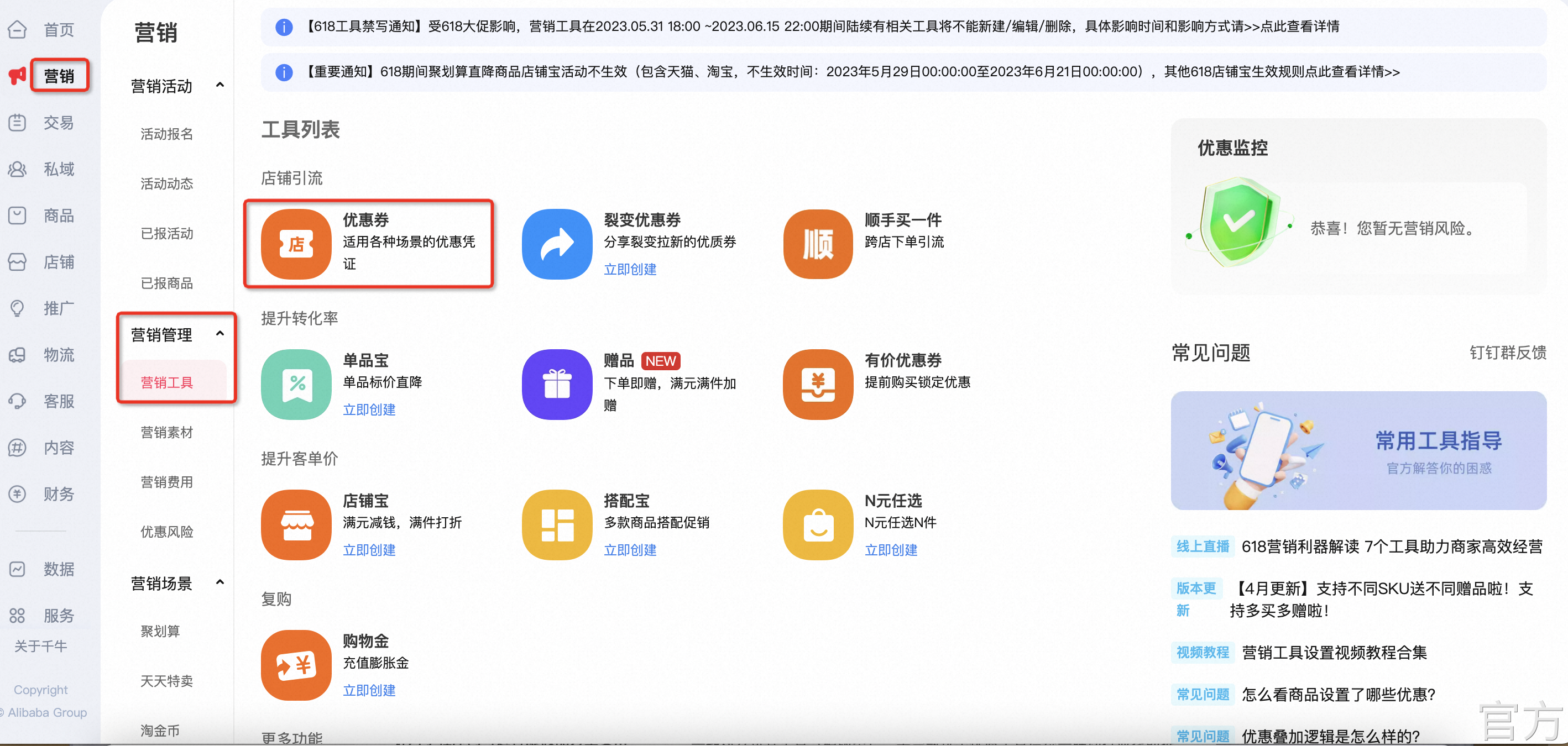Click the 数据 chart icon
This screenshot has width=1568, height=746.
pos(17,569)
